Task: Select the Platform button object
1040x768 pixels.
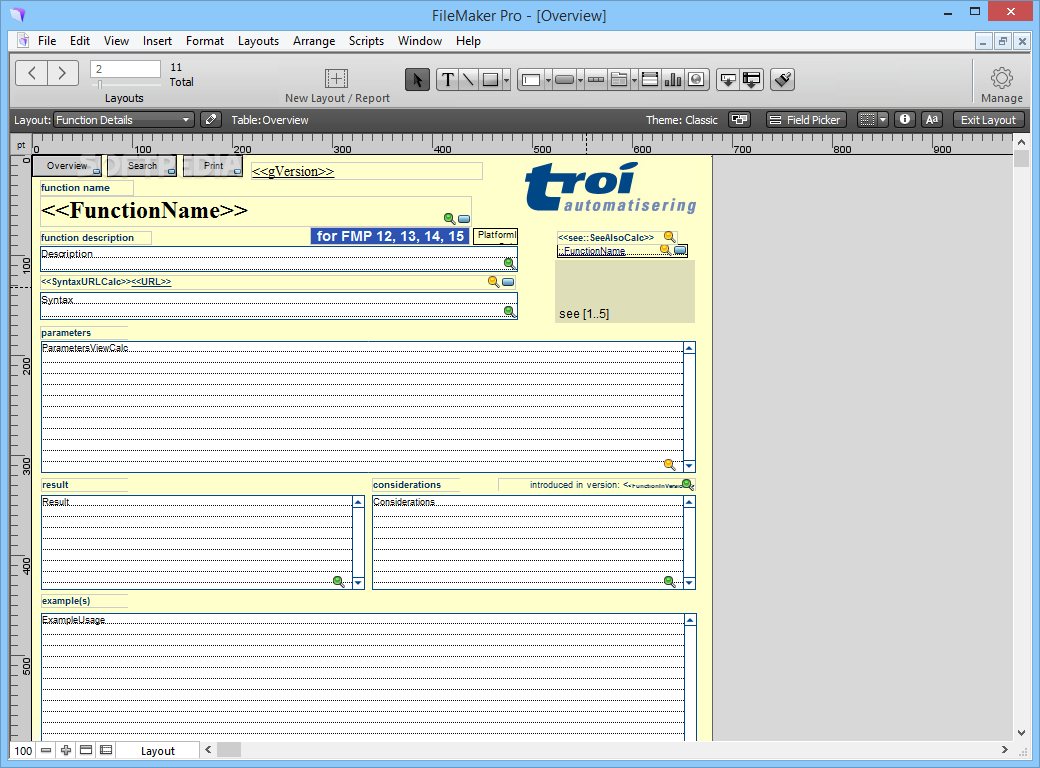Action: (x=495, y=235)
